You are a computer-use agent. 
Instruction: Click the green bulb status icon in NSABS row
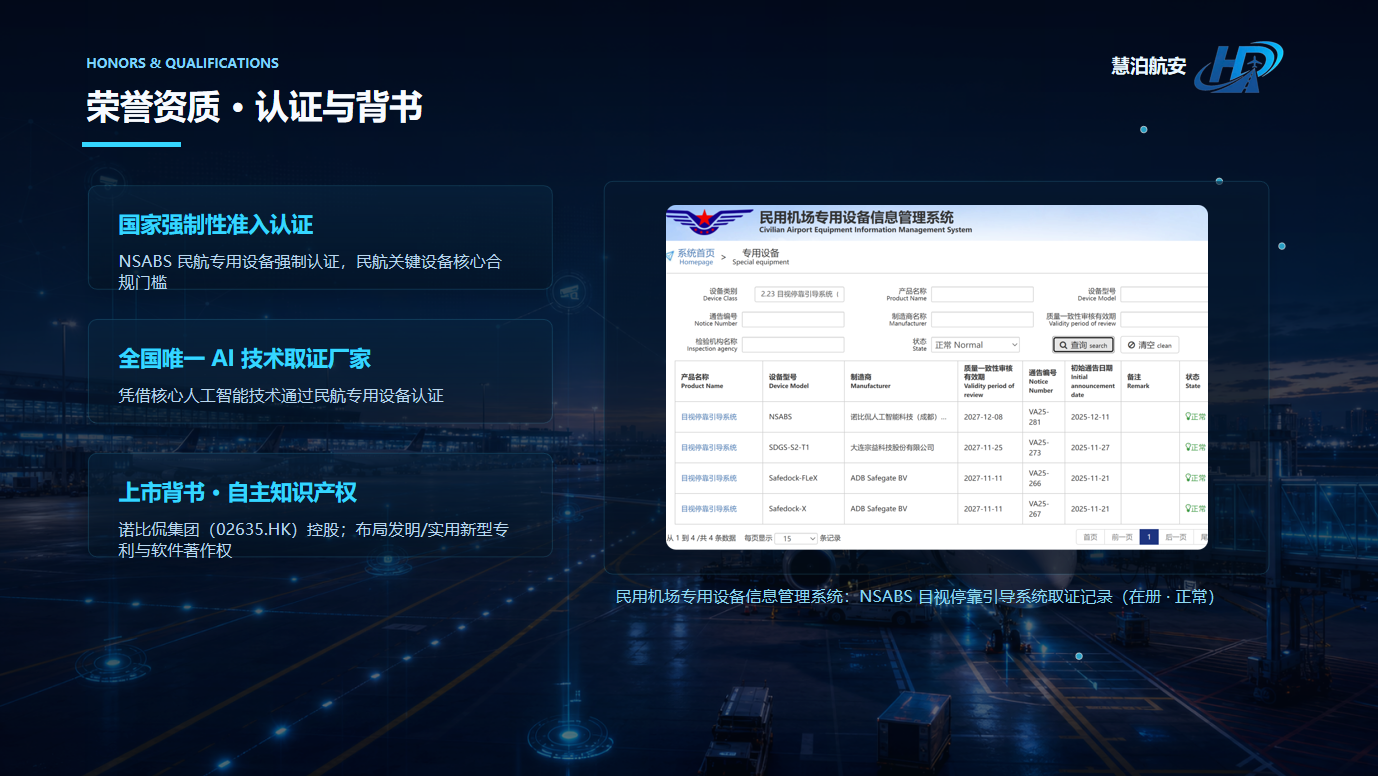pos(1188,416)
